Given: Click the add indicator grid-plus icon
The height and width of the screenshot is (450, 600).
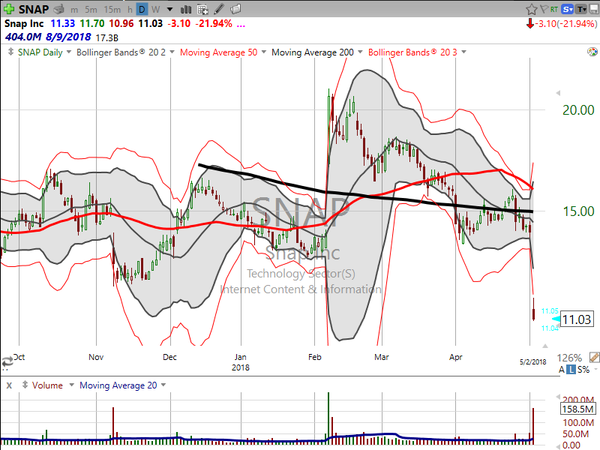Looking at the screenshot, I should point(203,9).
